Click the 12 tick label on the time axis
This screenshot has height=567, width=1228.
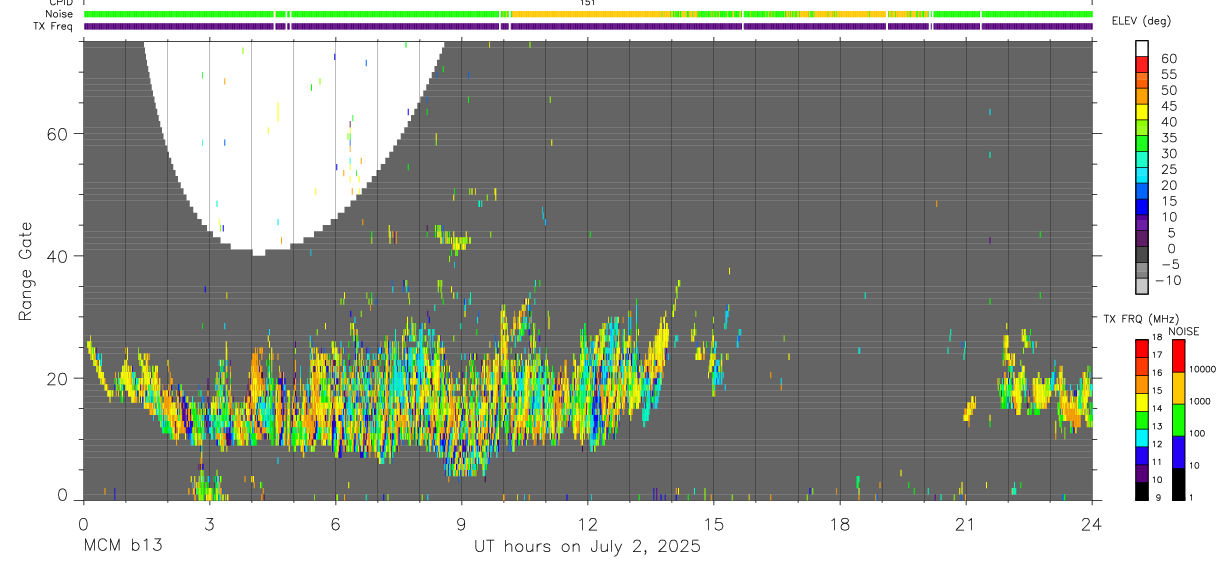coord(587,524)
